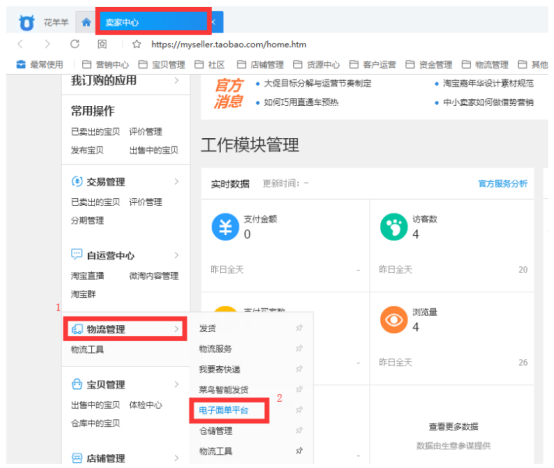
Task: Open 淘宝群 link
Action: click(83, 294)
